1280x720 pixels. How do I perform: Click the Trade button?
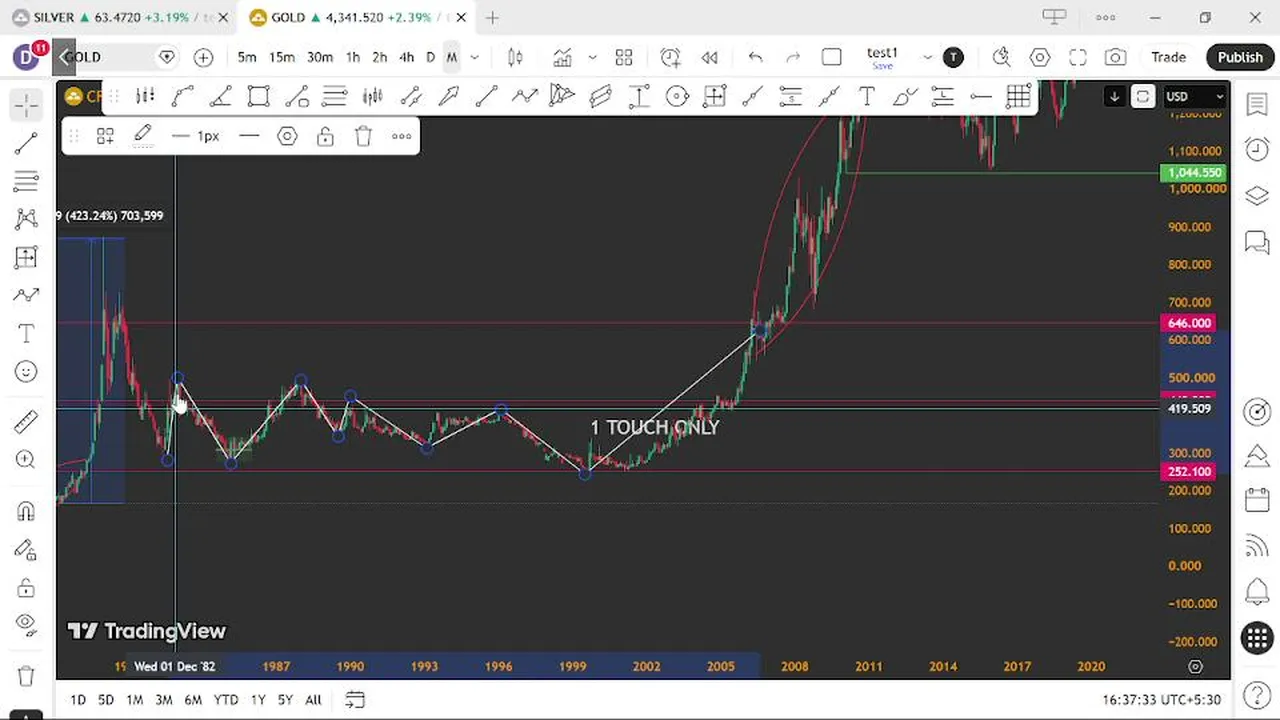point(1168,57)
